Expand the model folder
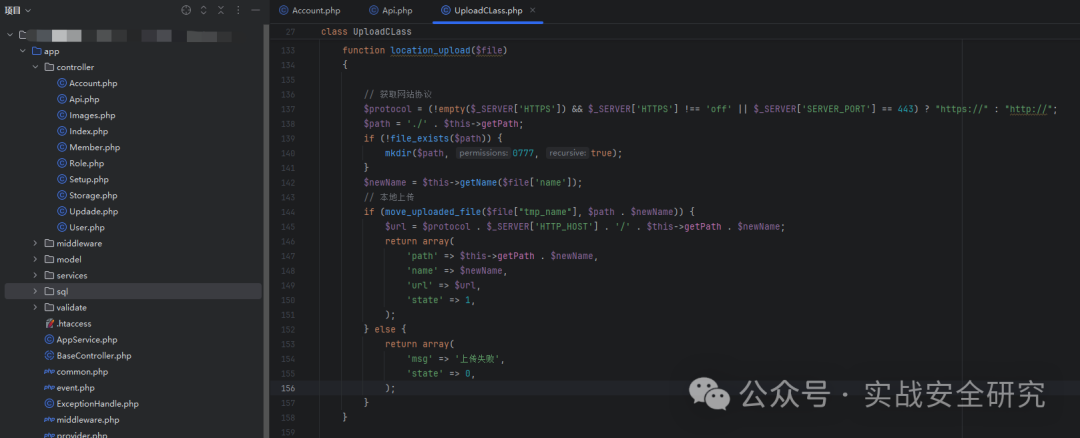 pyautogui.click(x=35, y=260)
